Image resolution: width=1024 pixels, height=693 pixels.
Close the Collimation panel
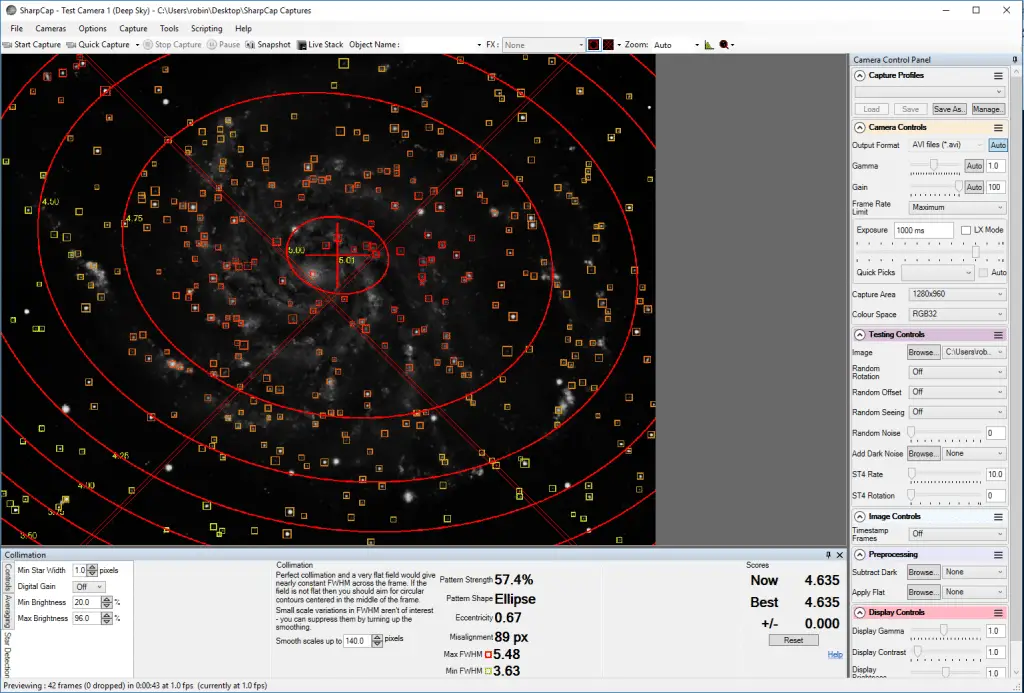[840, 555]
